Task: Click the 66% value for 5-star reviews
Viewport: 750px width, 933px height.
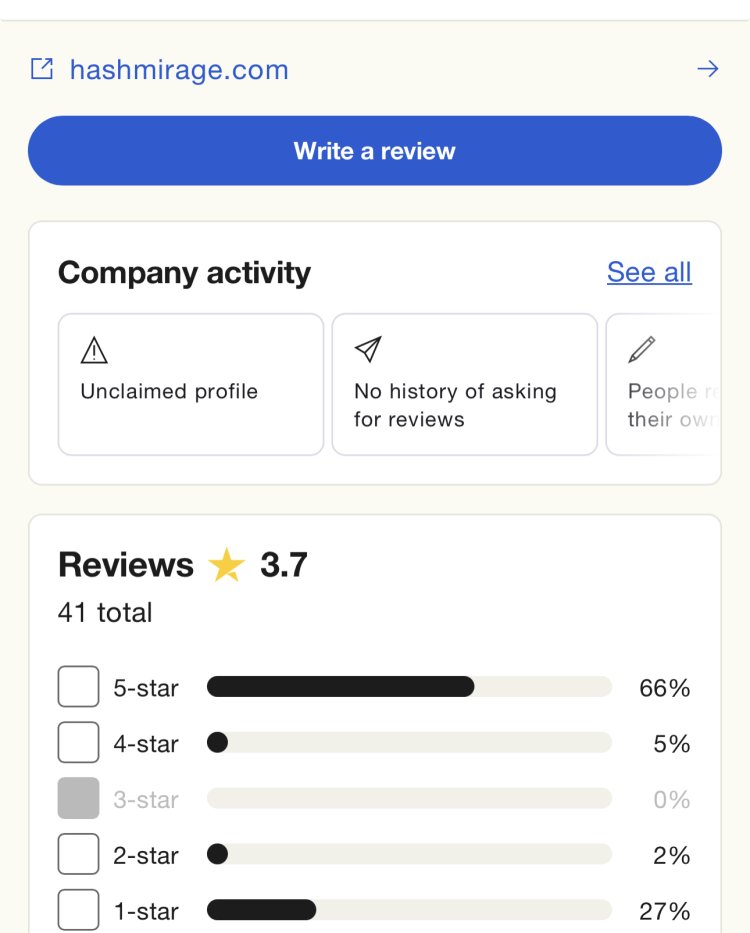Action: pos(665,688)
